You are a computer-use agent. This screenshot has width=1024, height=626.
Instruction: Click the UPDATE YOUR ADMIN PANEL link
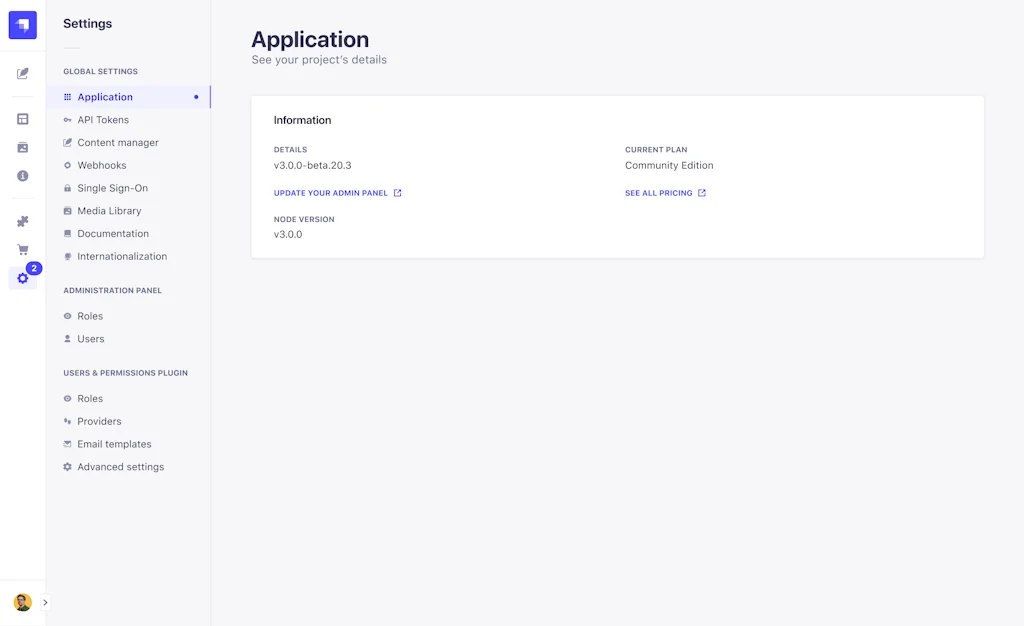[x=330, y=192]
